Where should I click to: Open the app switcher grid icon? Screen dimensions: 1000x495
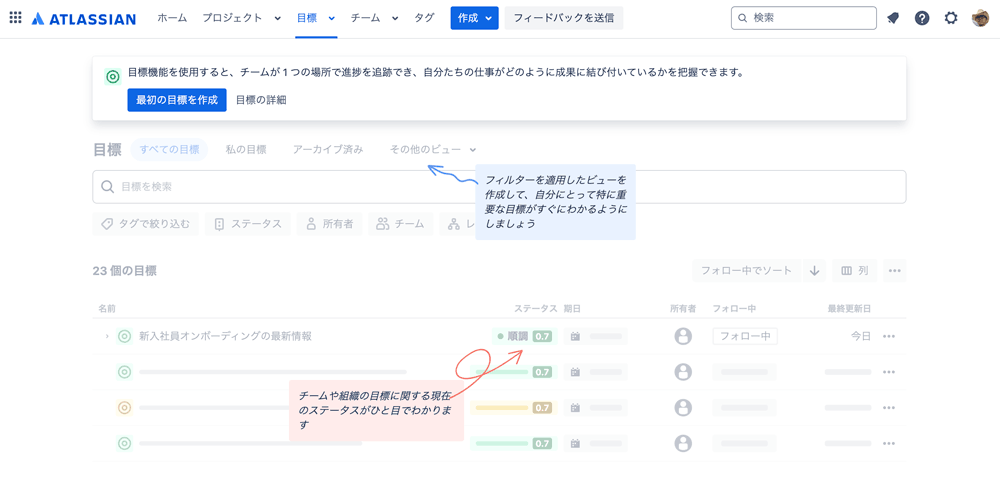[15, 18]
